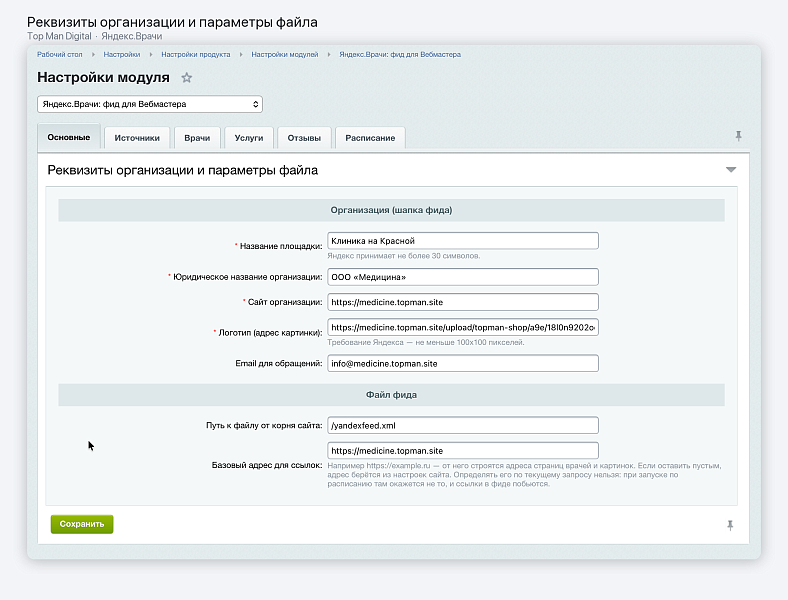Switch to the Основные tab
This screenshot has width=788, height=600.
coord(69,137)
